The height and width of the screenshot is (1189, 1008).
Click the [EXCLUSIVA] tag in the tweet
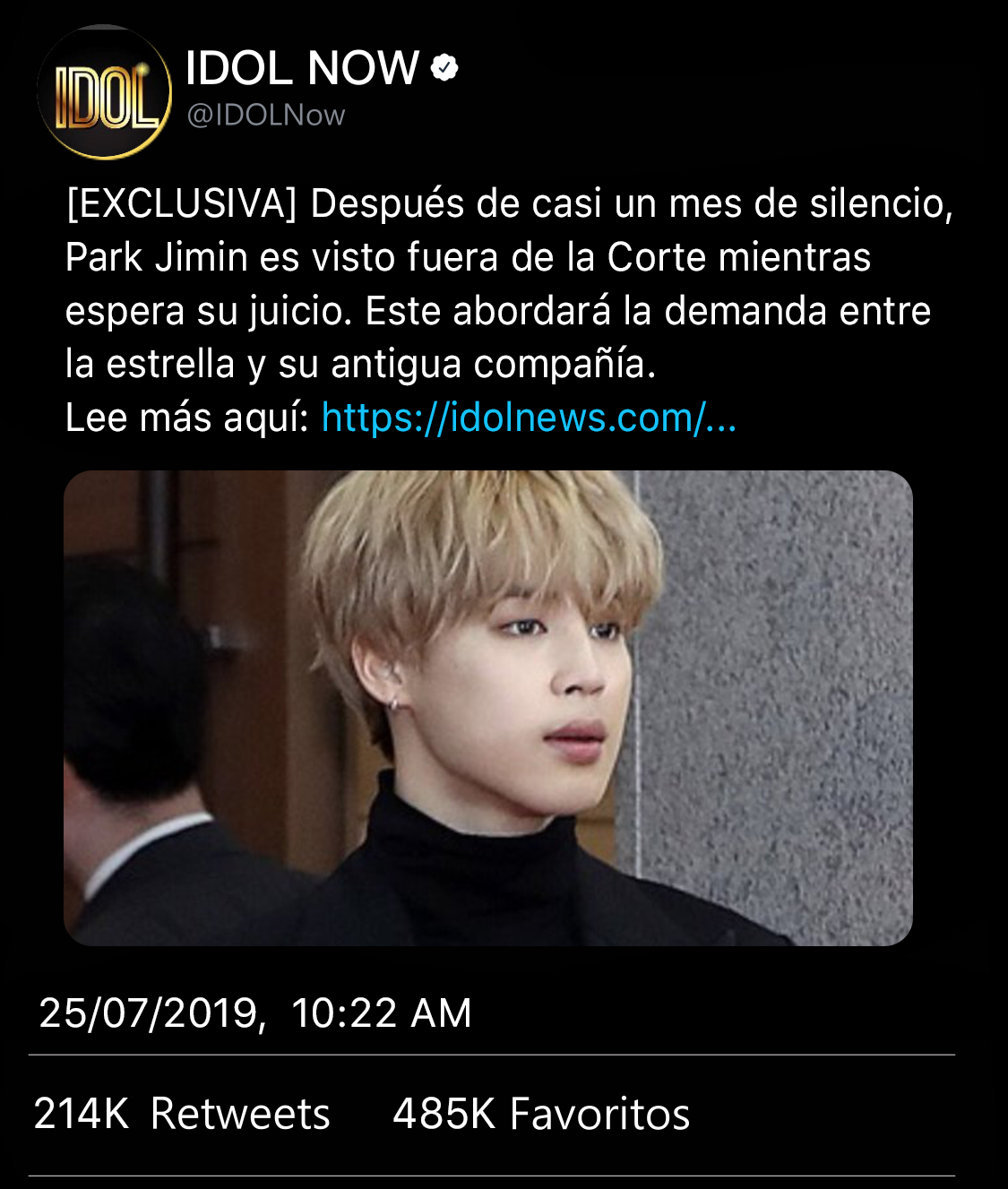[181, 204]
